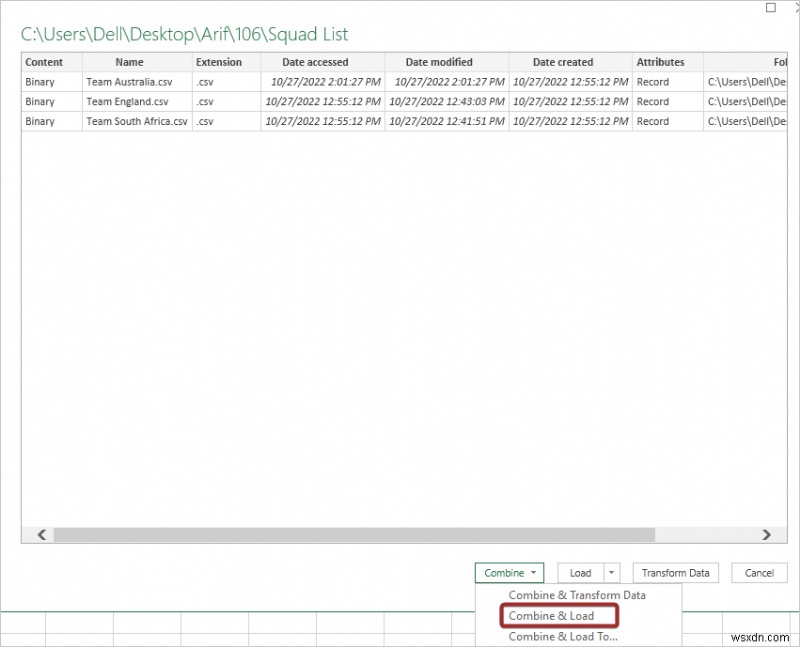Click the Date accessed column header
Image resolution: width=800 pixels, height=647 pixels.
pos(314,62)
